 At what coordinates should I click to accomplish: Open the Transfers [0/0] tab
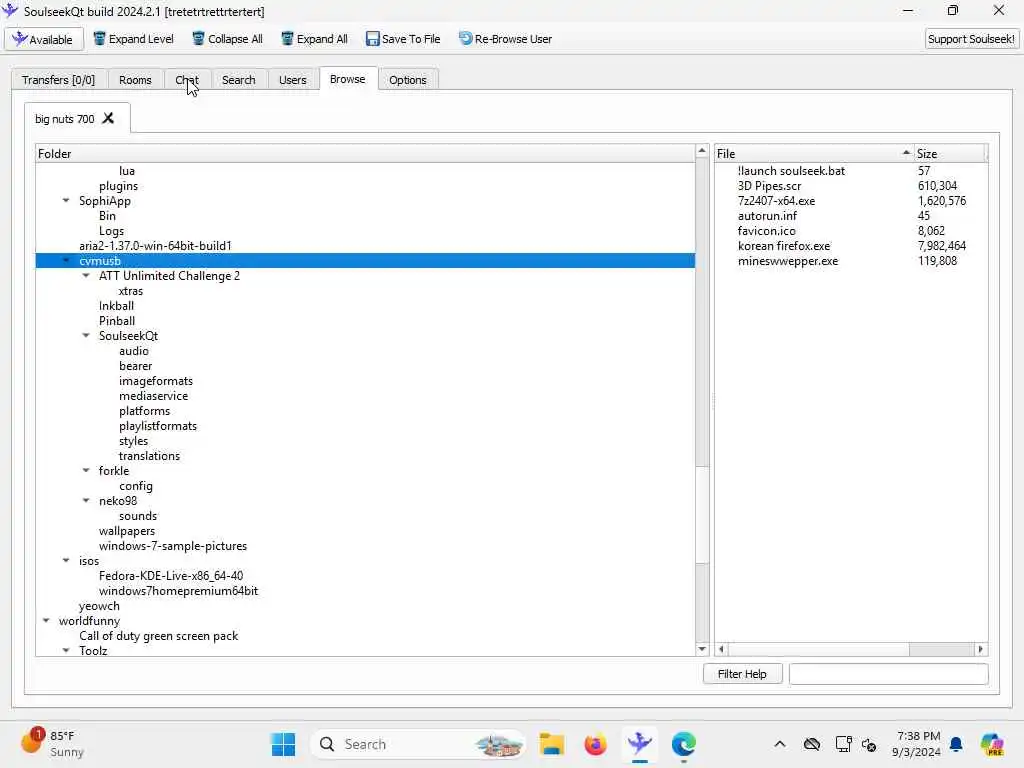pyautogui.click(x=58, y=80)
